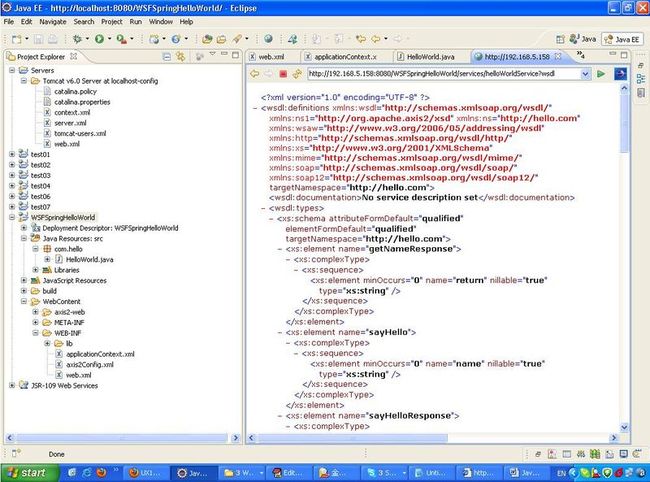
Task: Expand the test07 project
Action: 12,206
